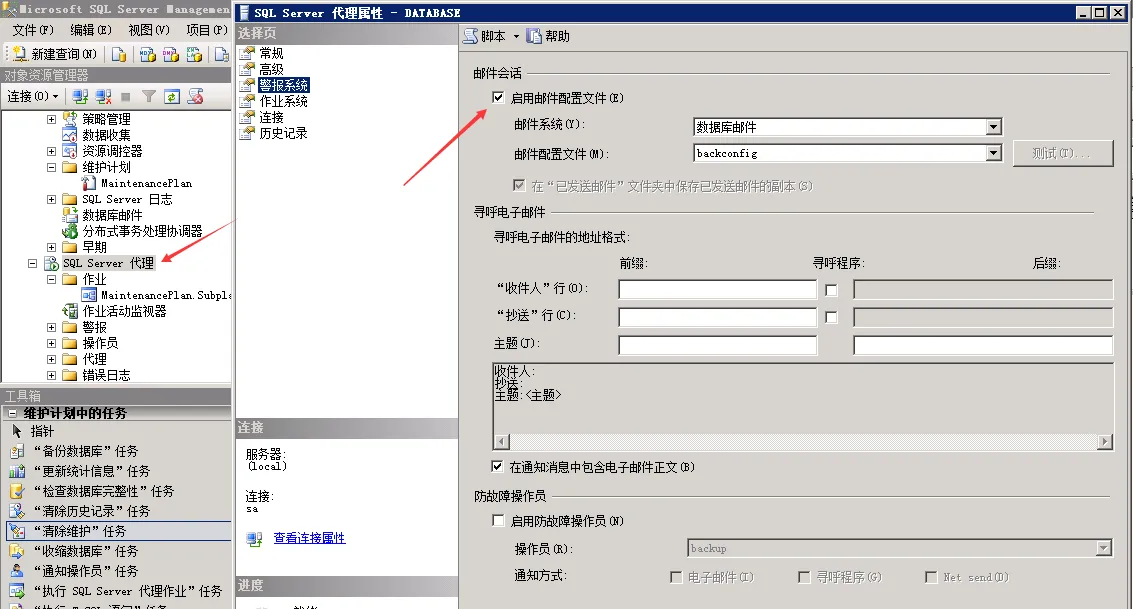
Task: Expand the 策略管理 tree node
Action: point(51,119)
